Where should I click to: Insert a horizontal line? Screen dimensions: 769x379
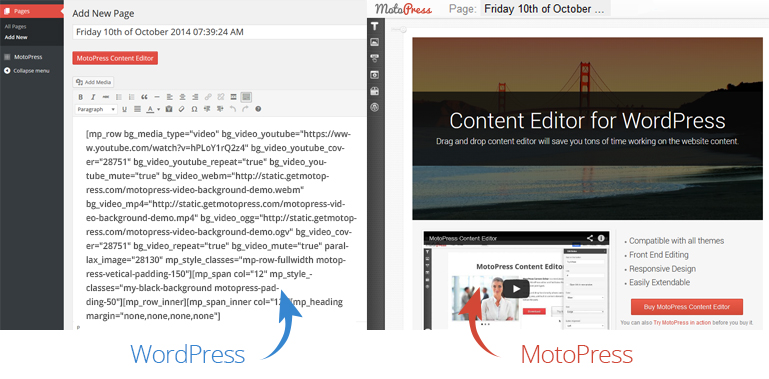click(x=157, y=97)
